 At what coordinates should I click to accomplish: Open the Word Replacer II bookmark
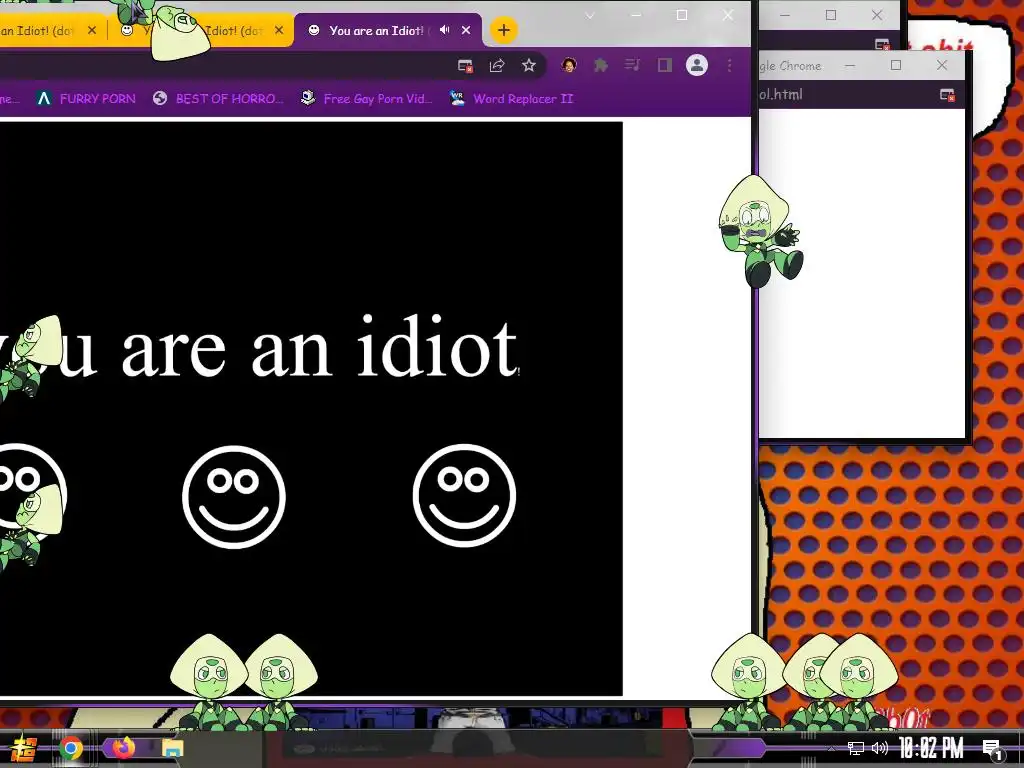point(511,99)
